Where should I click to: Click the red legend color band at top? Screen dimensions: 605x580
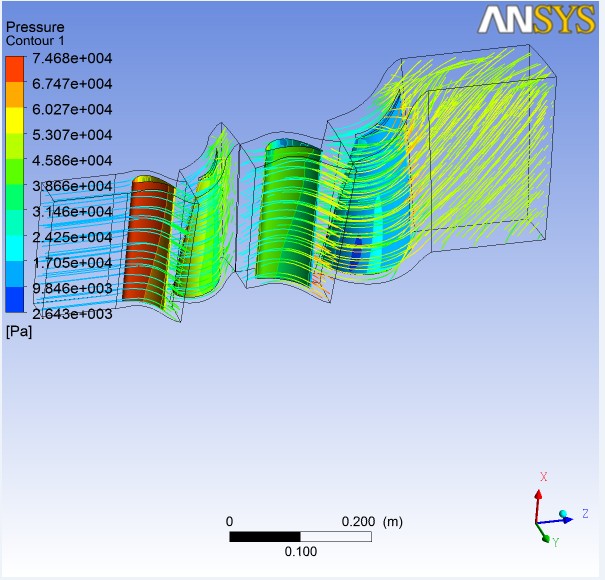(x=15, y=69)
